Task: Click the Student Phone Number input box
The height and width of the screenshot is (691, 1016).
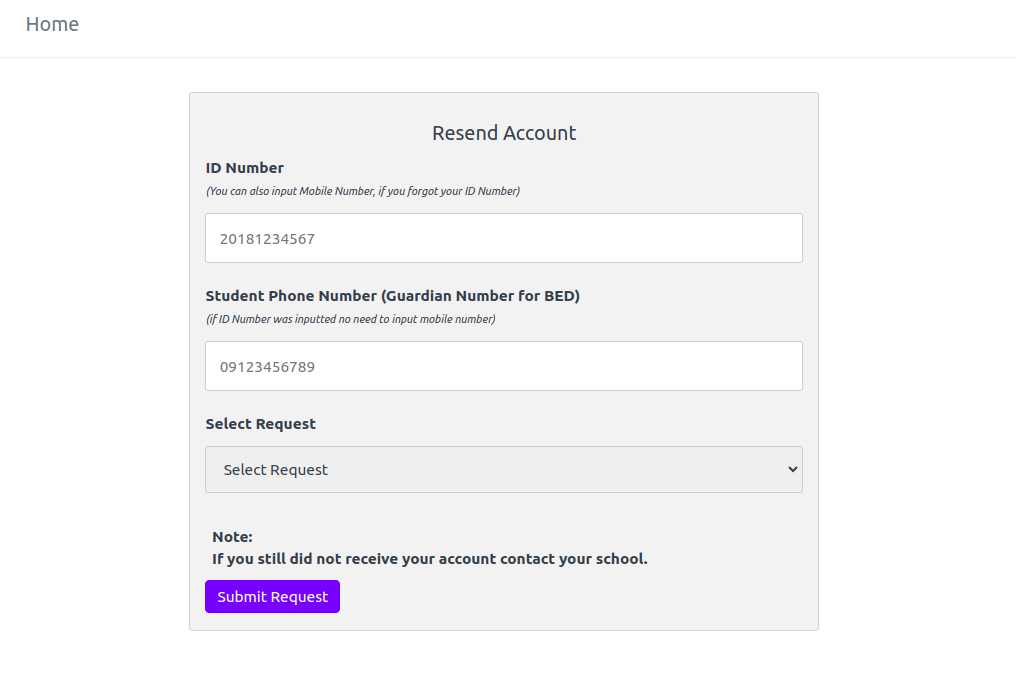Action: pyautogui.click(x=503, y=366)
